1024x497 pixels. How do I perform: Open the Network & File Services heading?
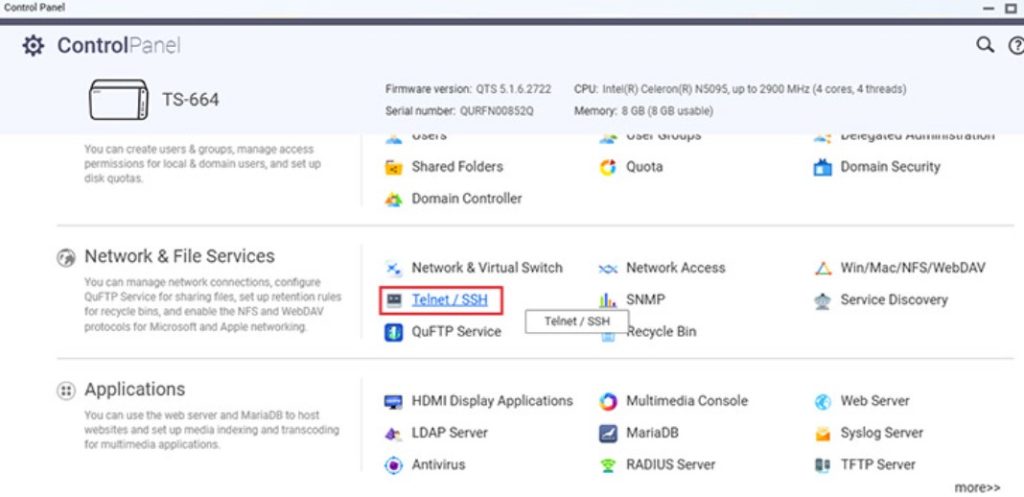[180, 257]
